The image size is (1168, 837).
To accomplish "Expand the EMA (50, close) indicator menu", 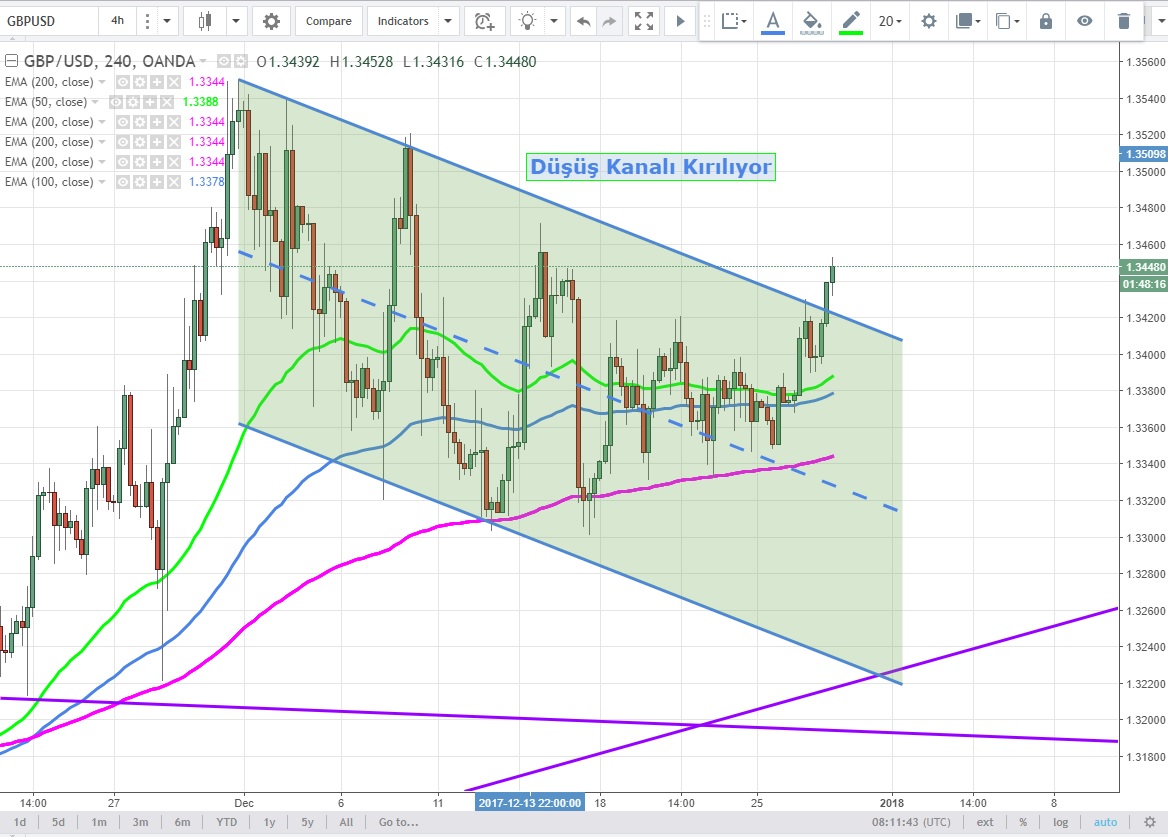I will [x=96, y=102].
